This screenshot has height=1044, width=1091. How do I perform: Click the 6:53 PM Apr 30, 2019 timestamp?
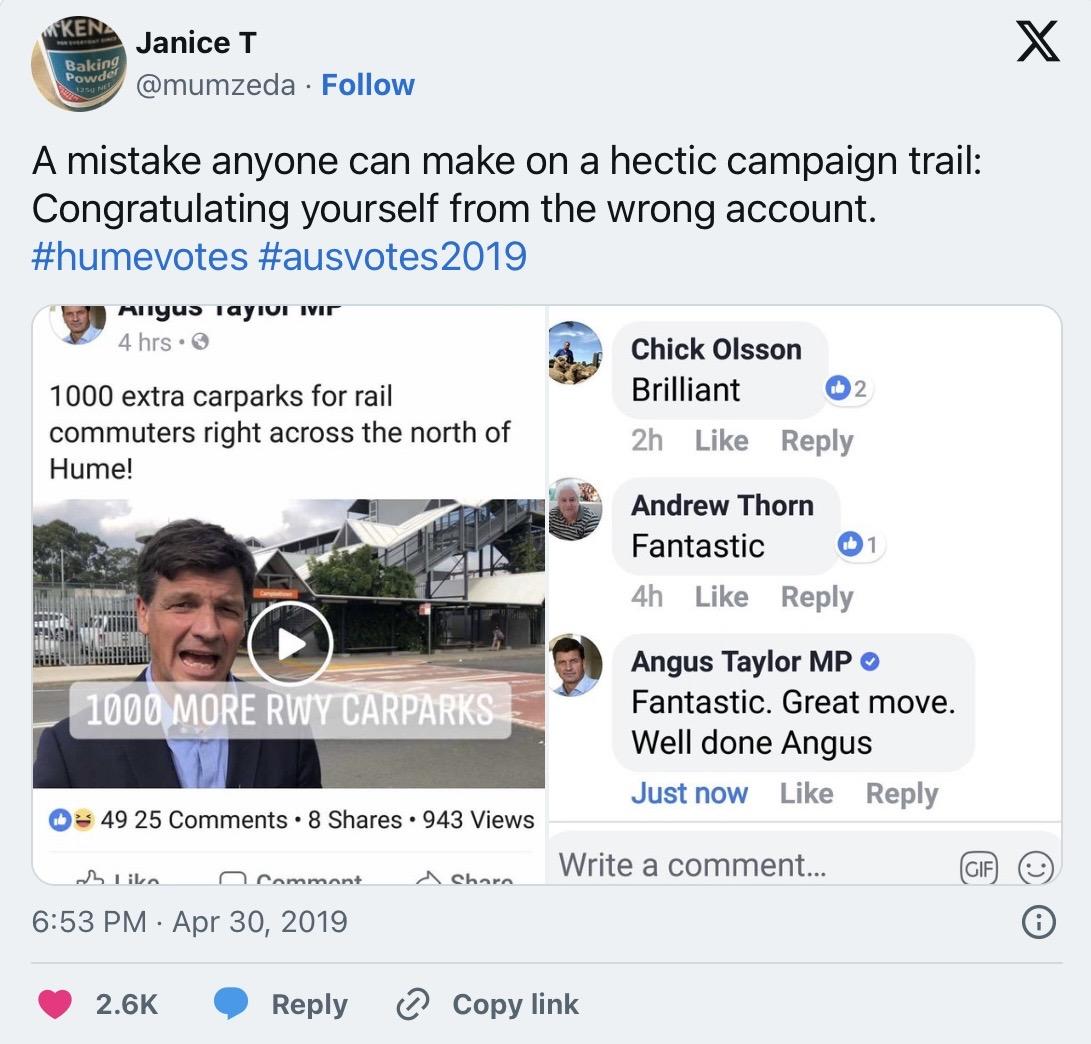pyautogui.click(x=190, y=921)
